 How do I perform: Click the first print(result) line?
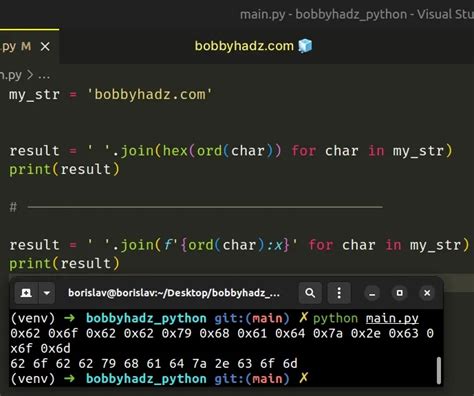click(64, 169)
